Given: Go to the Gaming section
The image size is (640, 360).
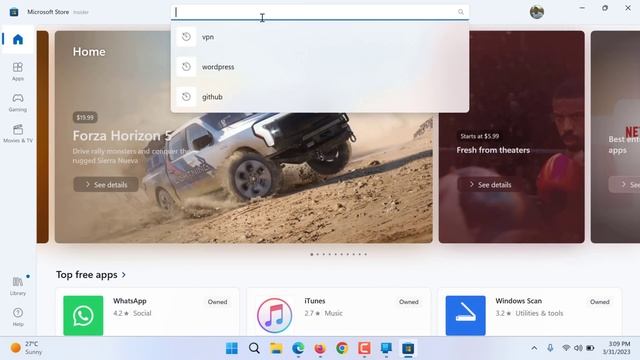Looking at the screenshot, I should (x=18, y=102).
